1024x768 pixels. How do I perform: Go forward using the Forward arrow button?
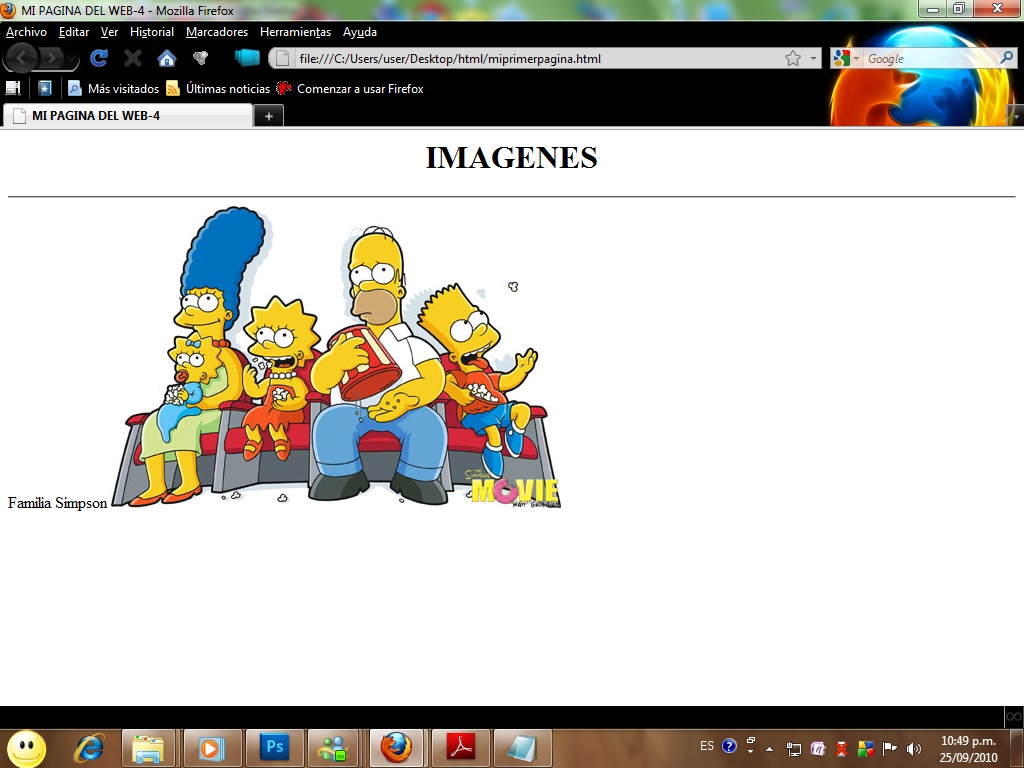[x=51, y=59]
